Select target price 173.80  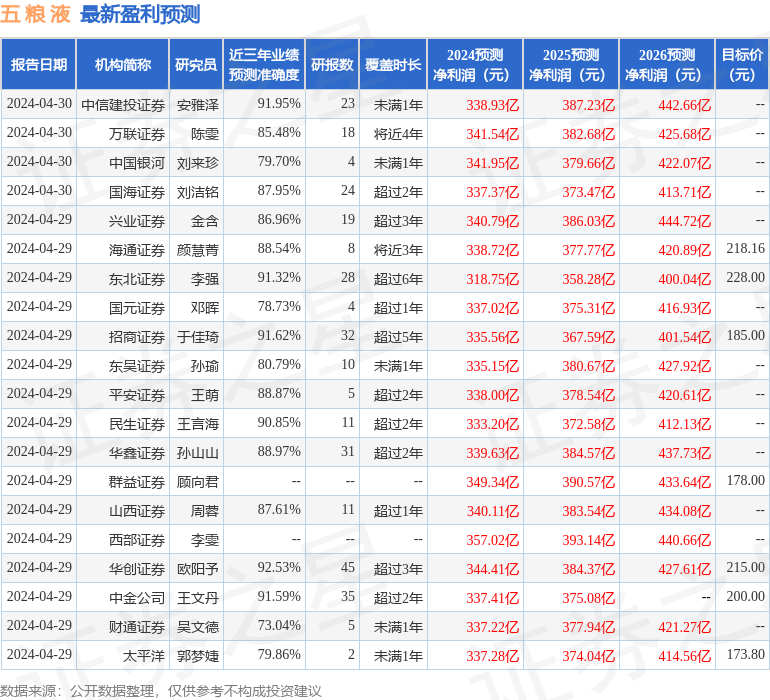(745, 654)
